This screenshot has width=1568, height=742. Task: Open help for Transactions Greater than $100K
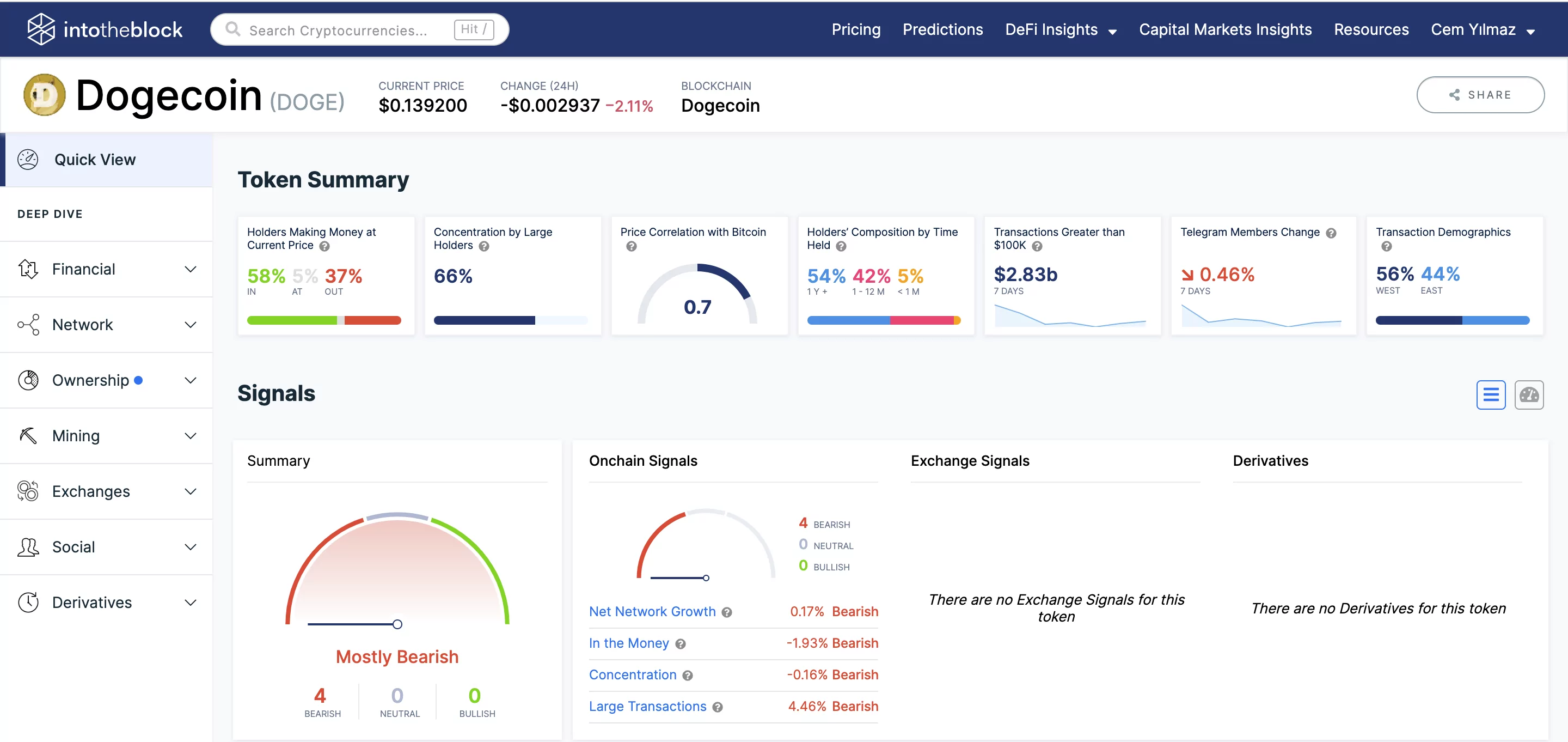tap(1037, 246)
